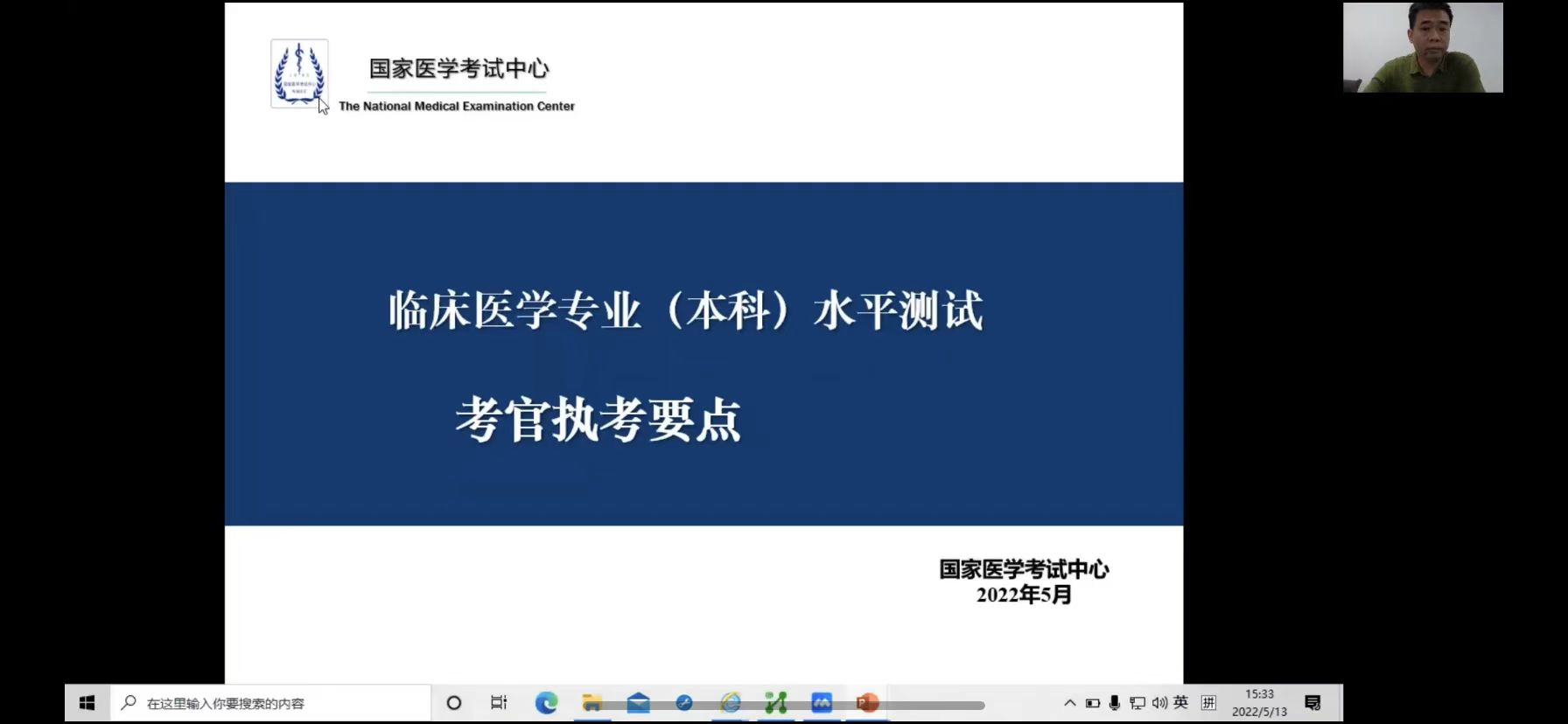This screenshot has height=724, width=1568.
Task: Toggle the 拼 pinyin IME mode
Action: tap(1208, 703)
